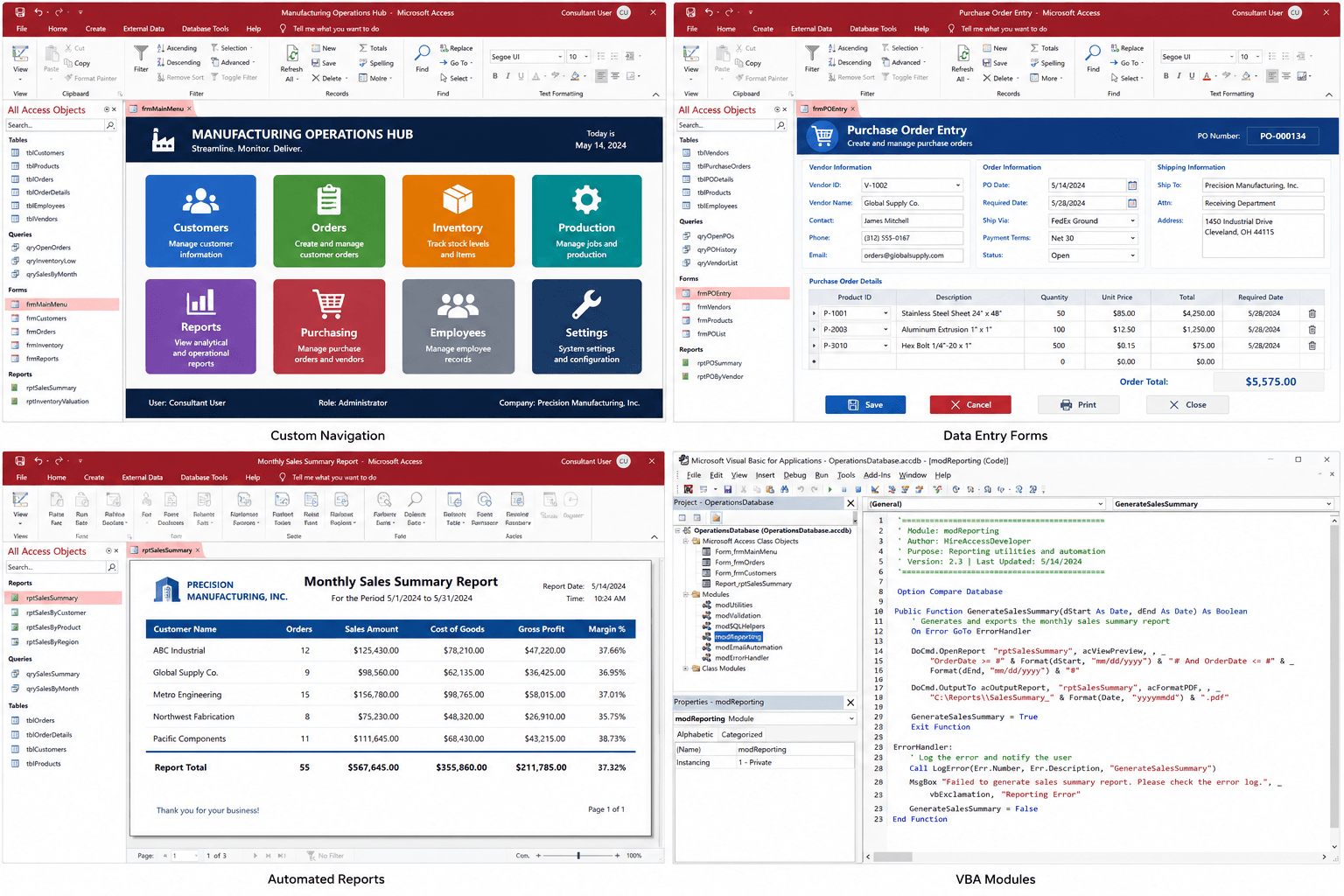Click the Totals sigma in Purchase Order Entry ribbon
The image size is (1344, 896).
pyautogui.click(x=1035, y=48)
